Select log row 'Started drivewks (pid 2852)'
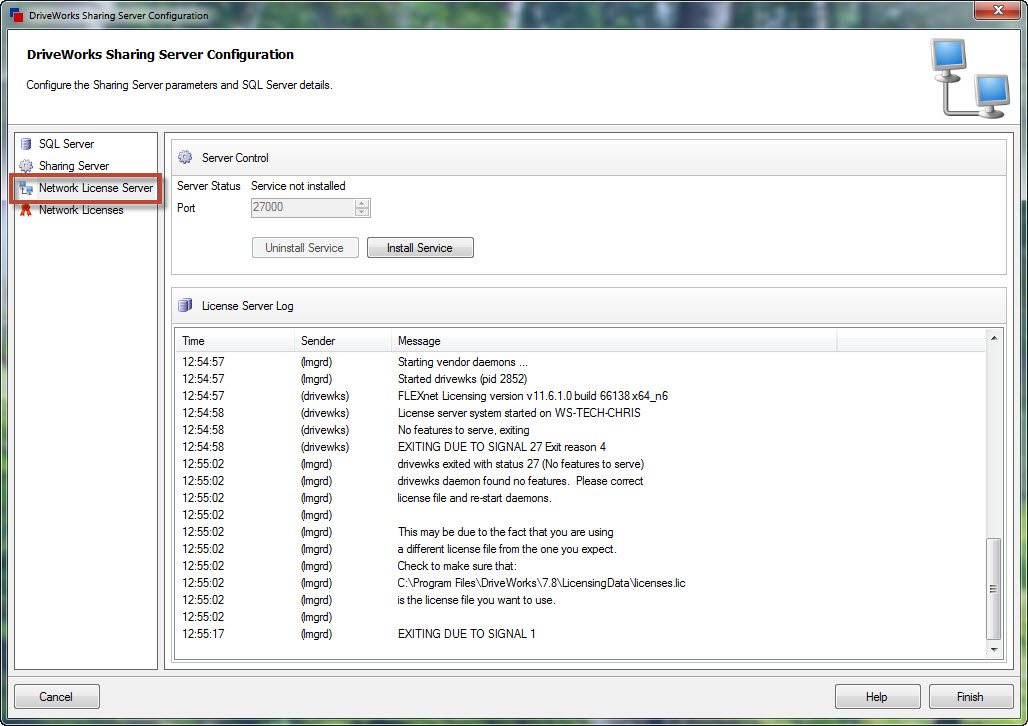This screenshot has height=726, width=1028. tap(581, 379)
